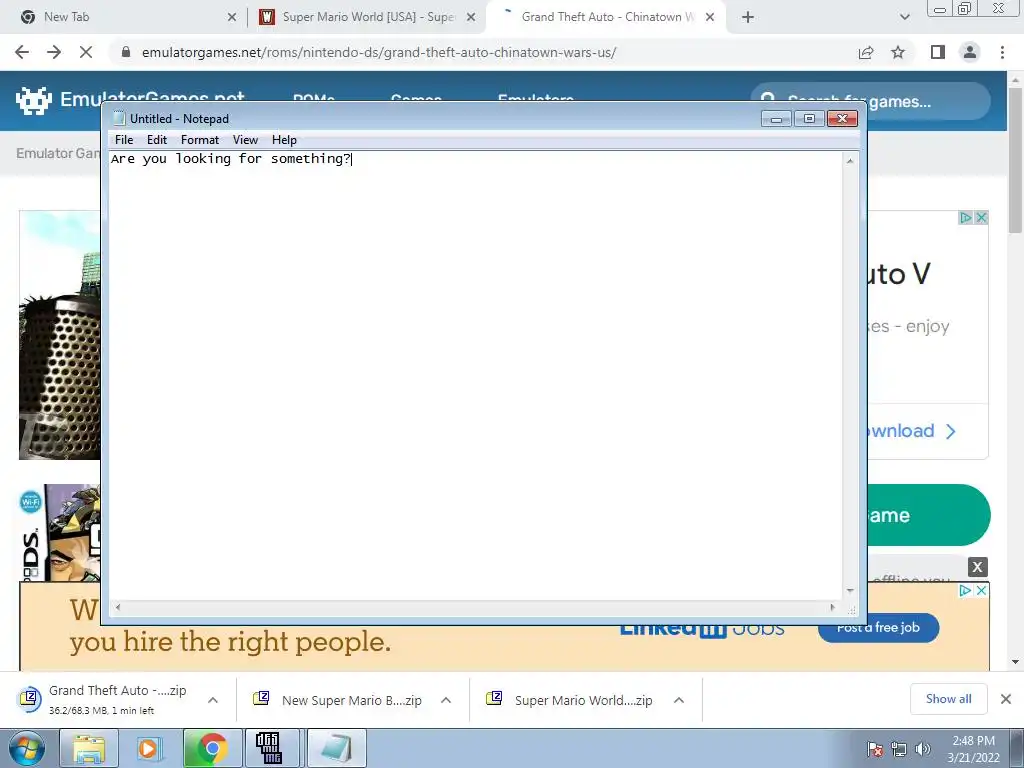Image resolution: width=1024 pixels, height=768 pixels.
Task: Click Show all downloads
Action: pos(948,699)
